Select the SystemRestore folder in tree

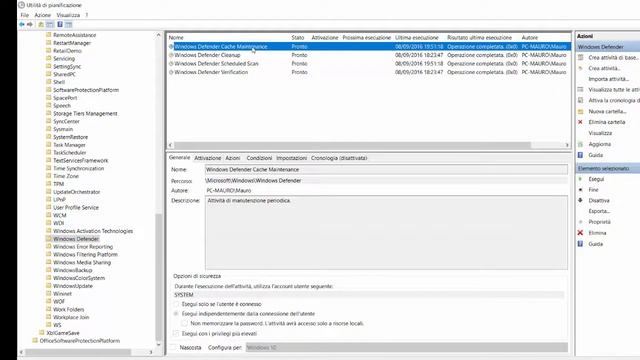click(70, 137)
